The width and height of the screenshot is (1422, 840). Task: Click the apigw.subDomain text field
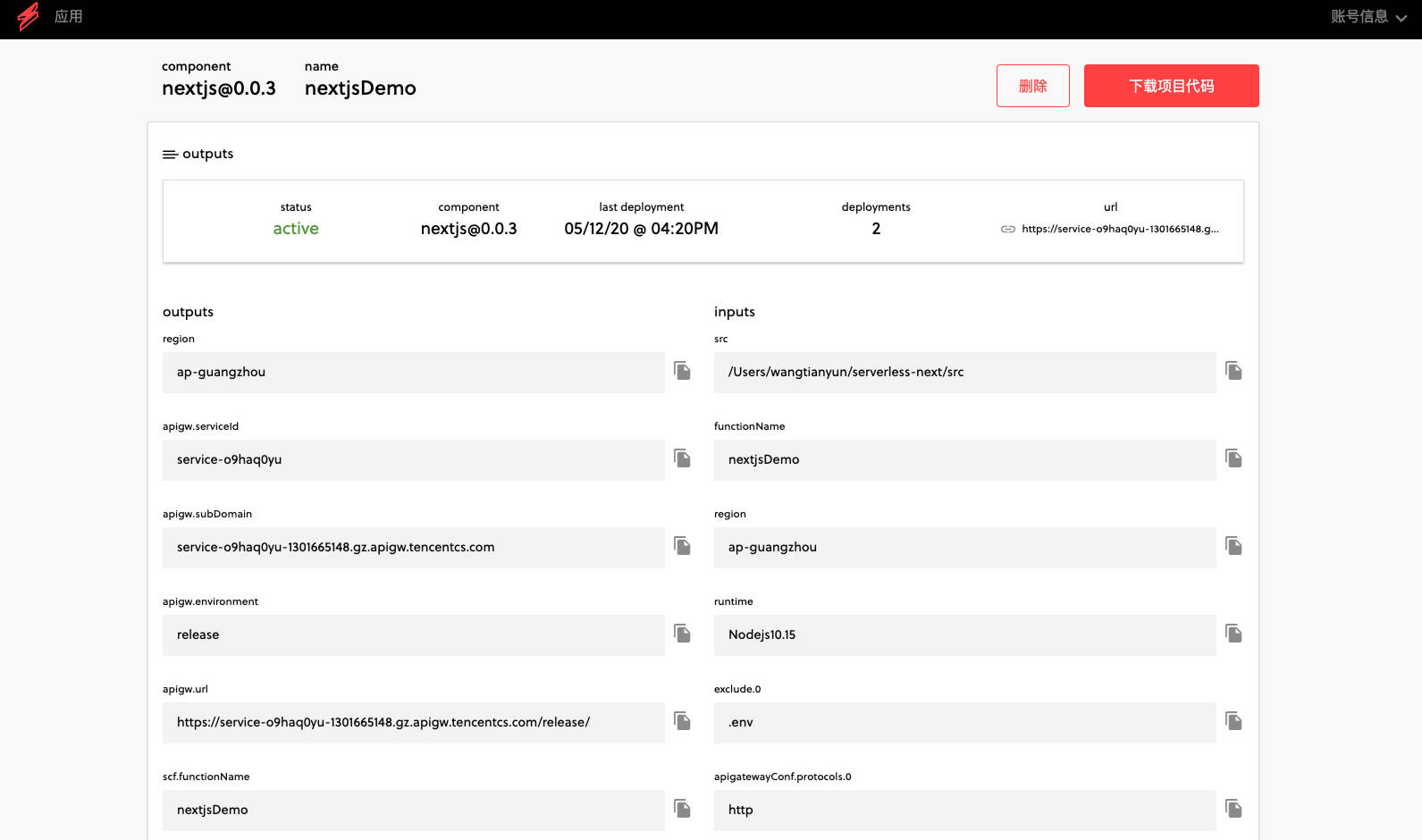[x=413, y=547]
